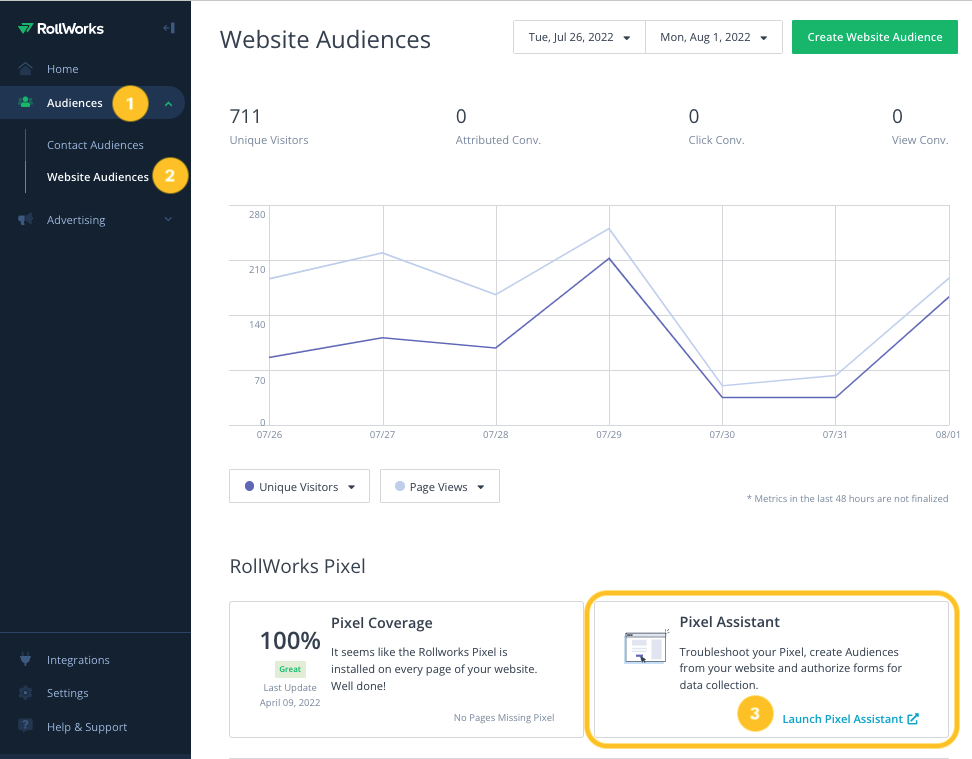Image resolution: width=972 pixels, height=759 pixels.
Task: Select Website Audiences submenu
Action: tap(98, 177)
